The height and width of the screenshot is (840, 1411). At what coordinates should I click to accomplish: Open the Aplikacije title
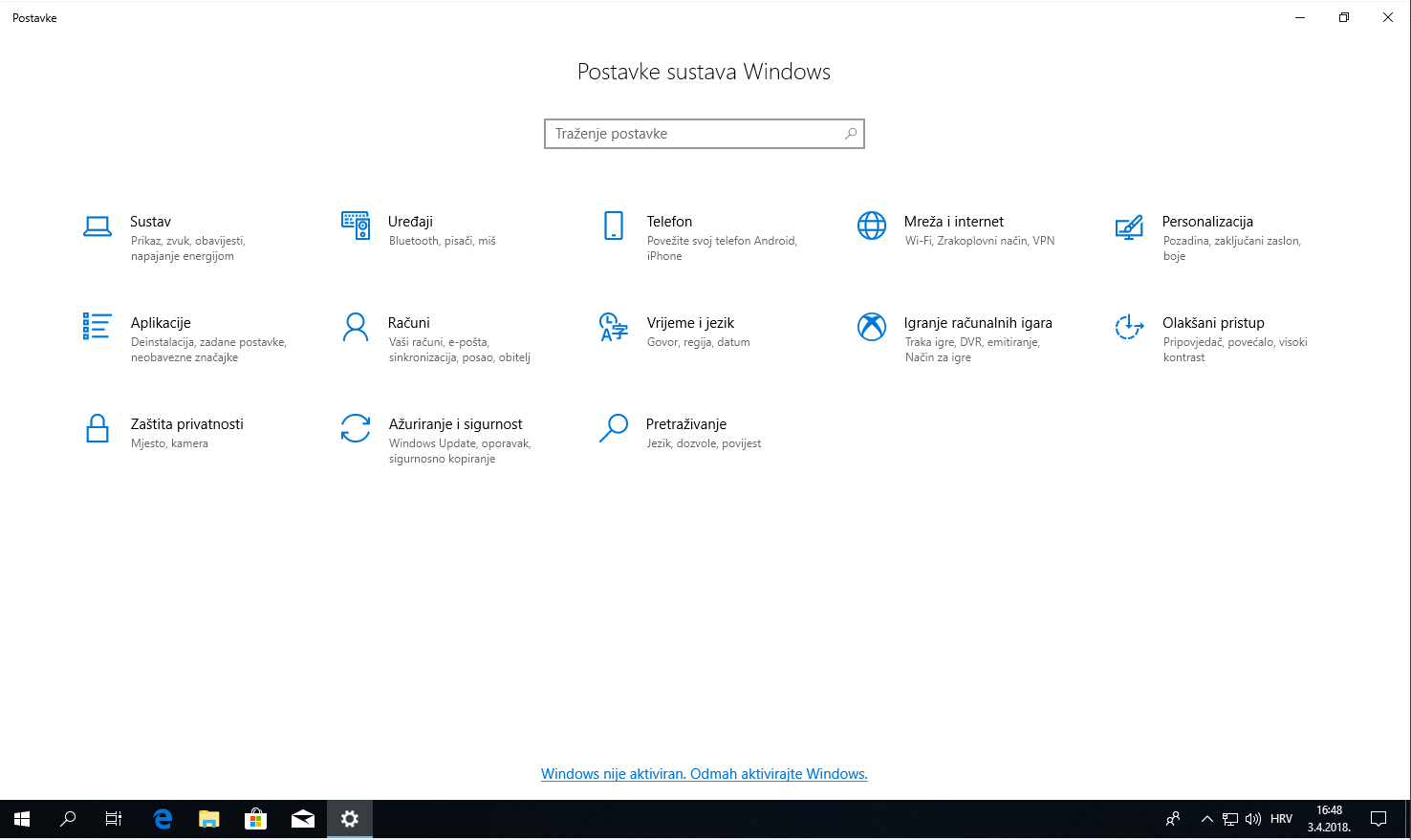click(x=161, y=323)
